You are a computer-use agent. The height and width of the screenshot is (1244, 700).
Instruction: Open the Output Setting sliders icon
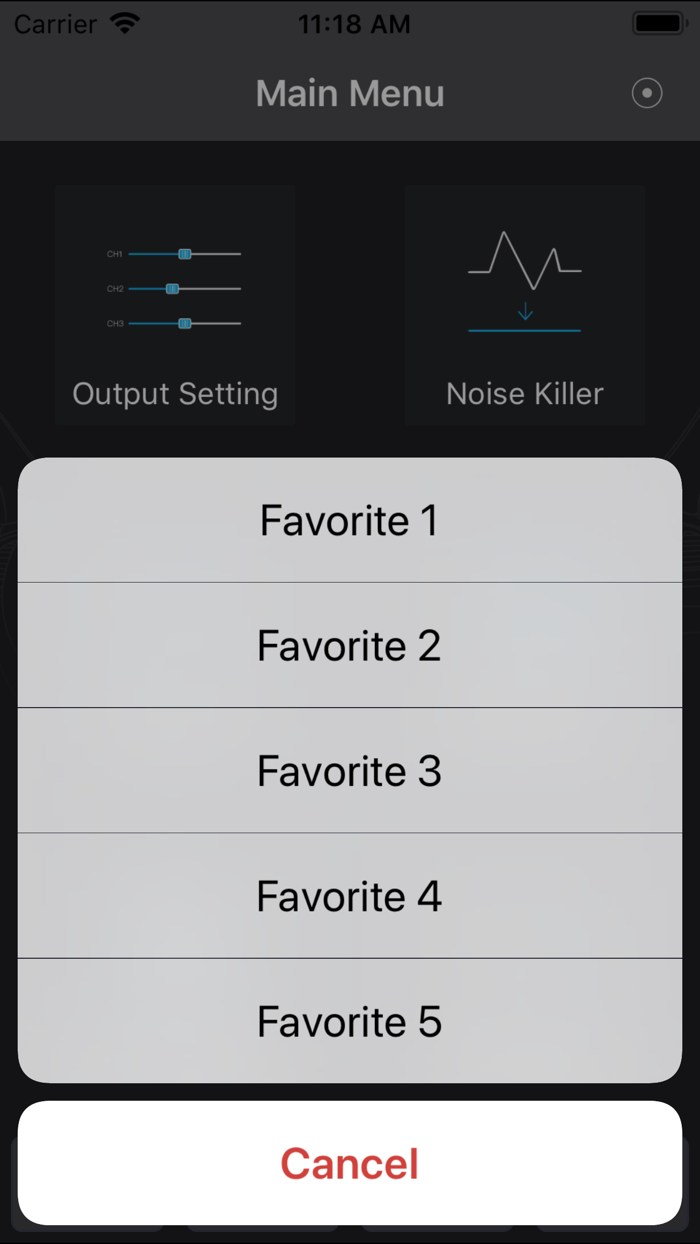pyautogui.click(x=175, y=288)
